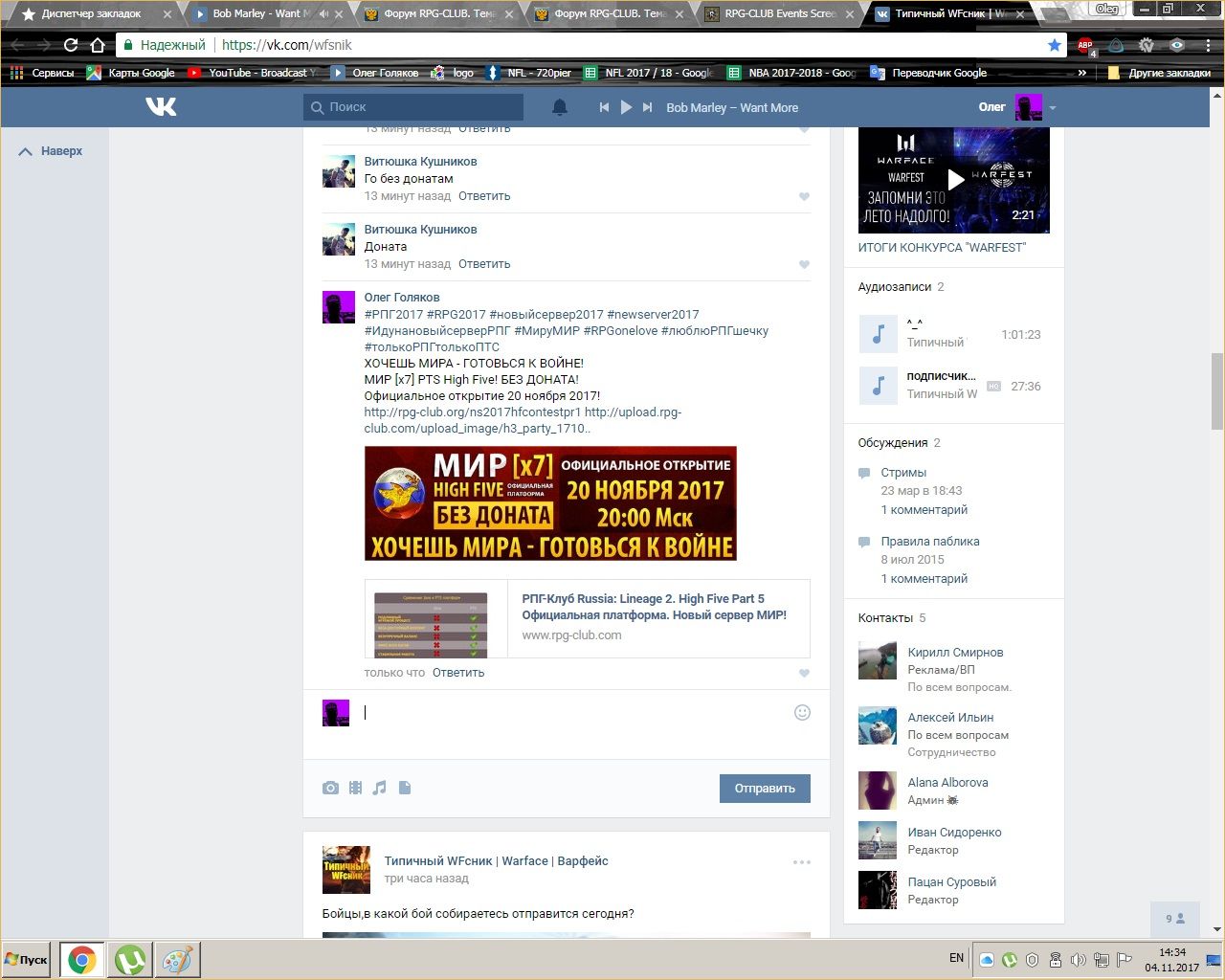1225x980 pixels.
Task: Open 'Переводчик Google' bookmark
Action: [x=928, y=73]
